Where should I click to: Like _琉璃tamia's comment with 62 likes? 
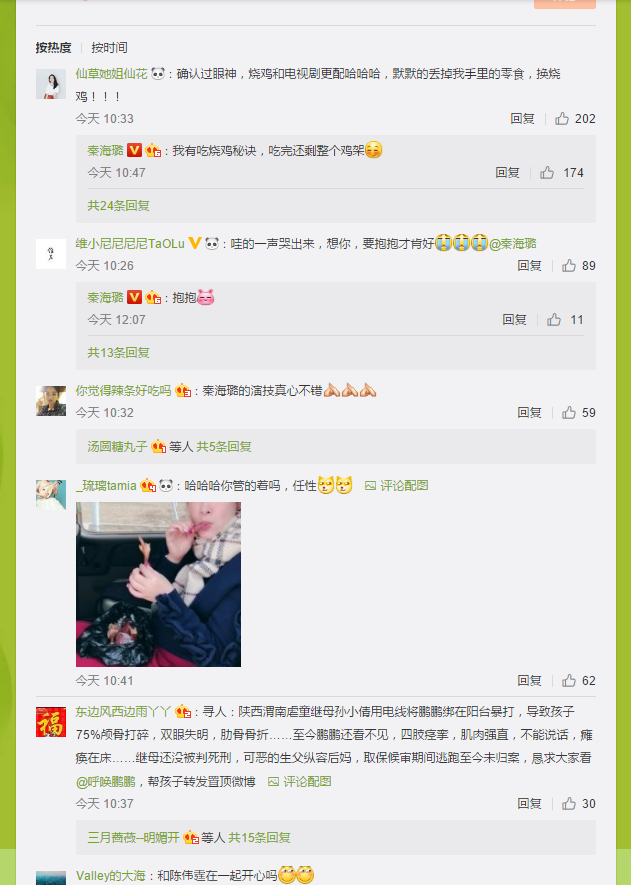tap(568, 681)
